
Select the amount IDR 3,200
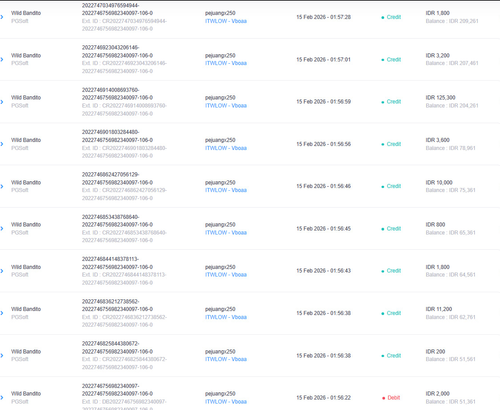(x=437, y=55)
